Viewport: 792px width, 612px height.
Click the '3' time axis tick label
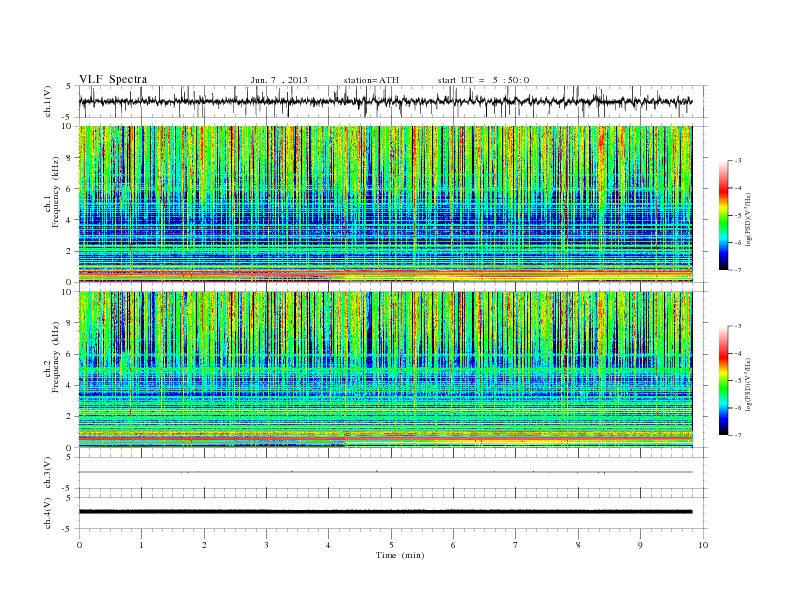[266, 545]
